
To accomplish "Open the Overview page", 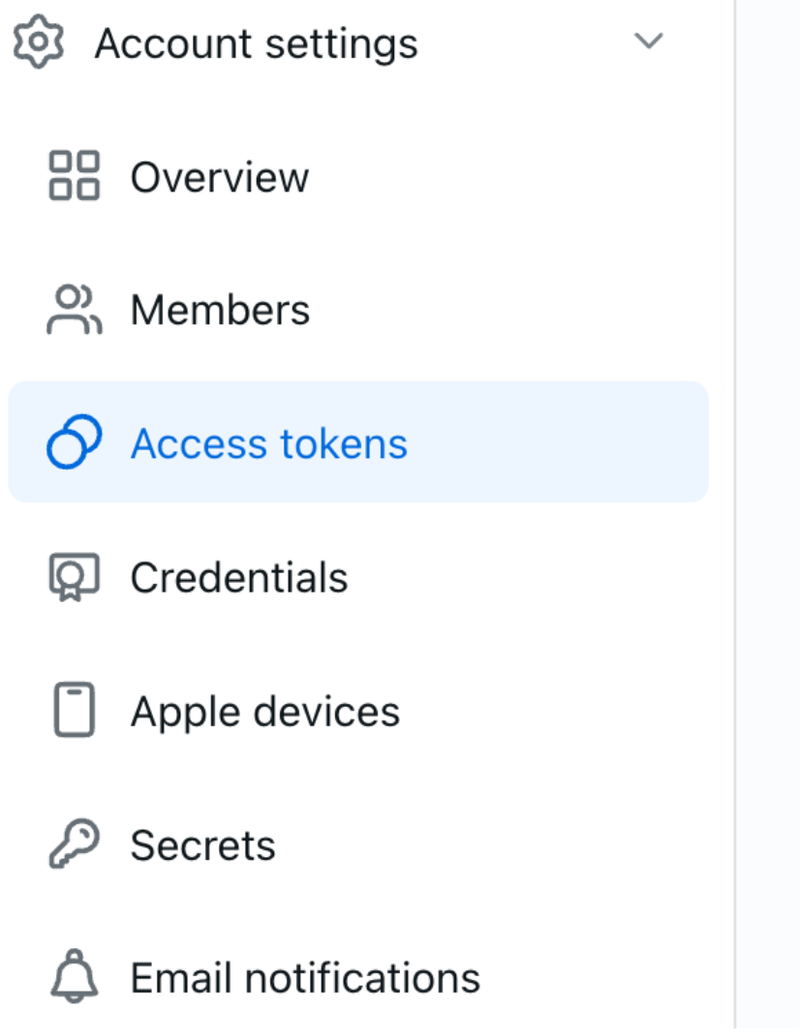I will pos(218,176).
